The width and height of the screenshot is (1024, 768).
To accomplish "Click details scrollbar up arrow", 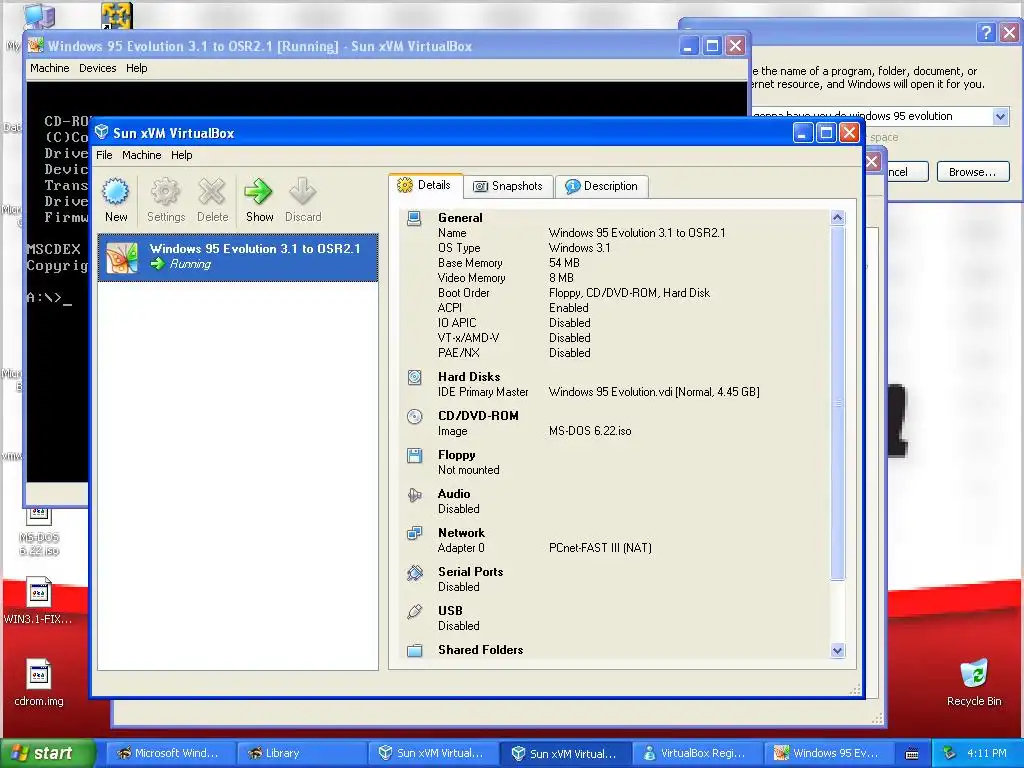I will point(837,217).
